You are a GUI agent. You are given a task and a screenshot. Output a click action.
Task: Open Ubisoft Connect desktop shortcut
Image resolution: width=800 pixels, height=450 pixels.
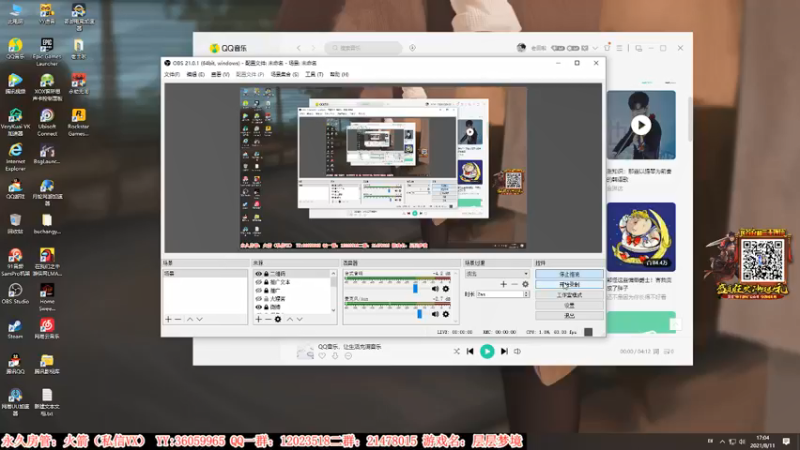[x=46, y=122]
